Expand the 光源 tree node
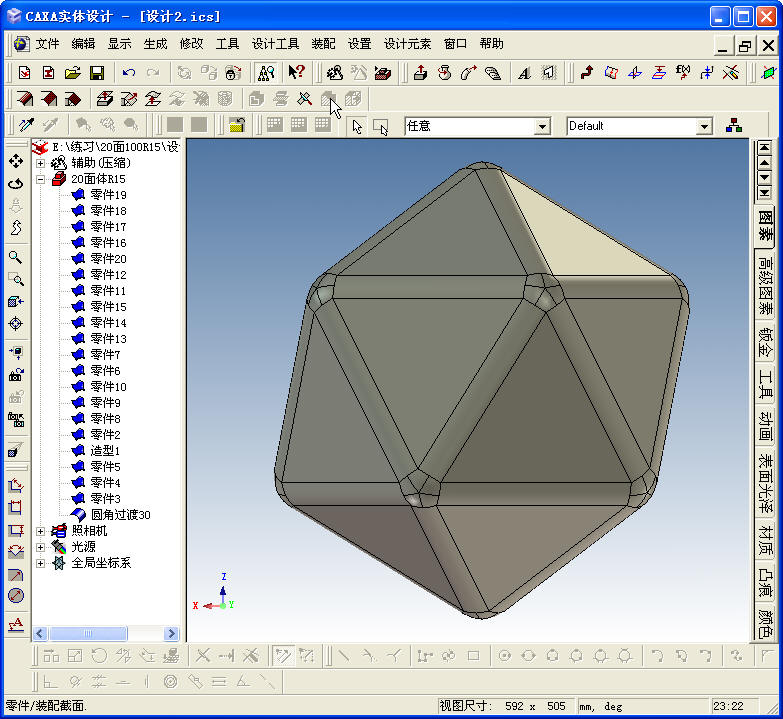The image size is (783, 719). point(40,547)
